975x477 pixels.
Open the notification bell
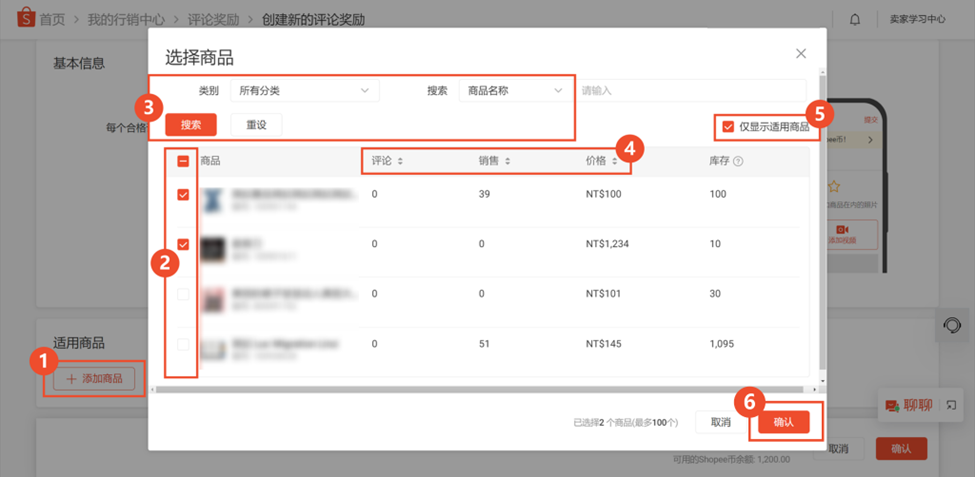pos(854,19)
